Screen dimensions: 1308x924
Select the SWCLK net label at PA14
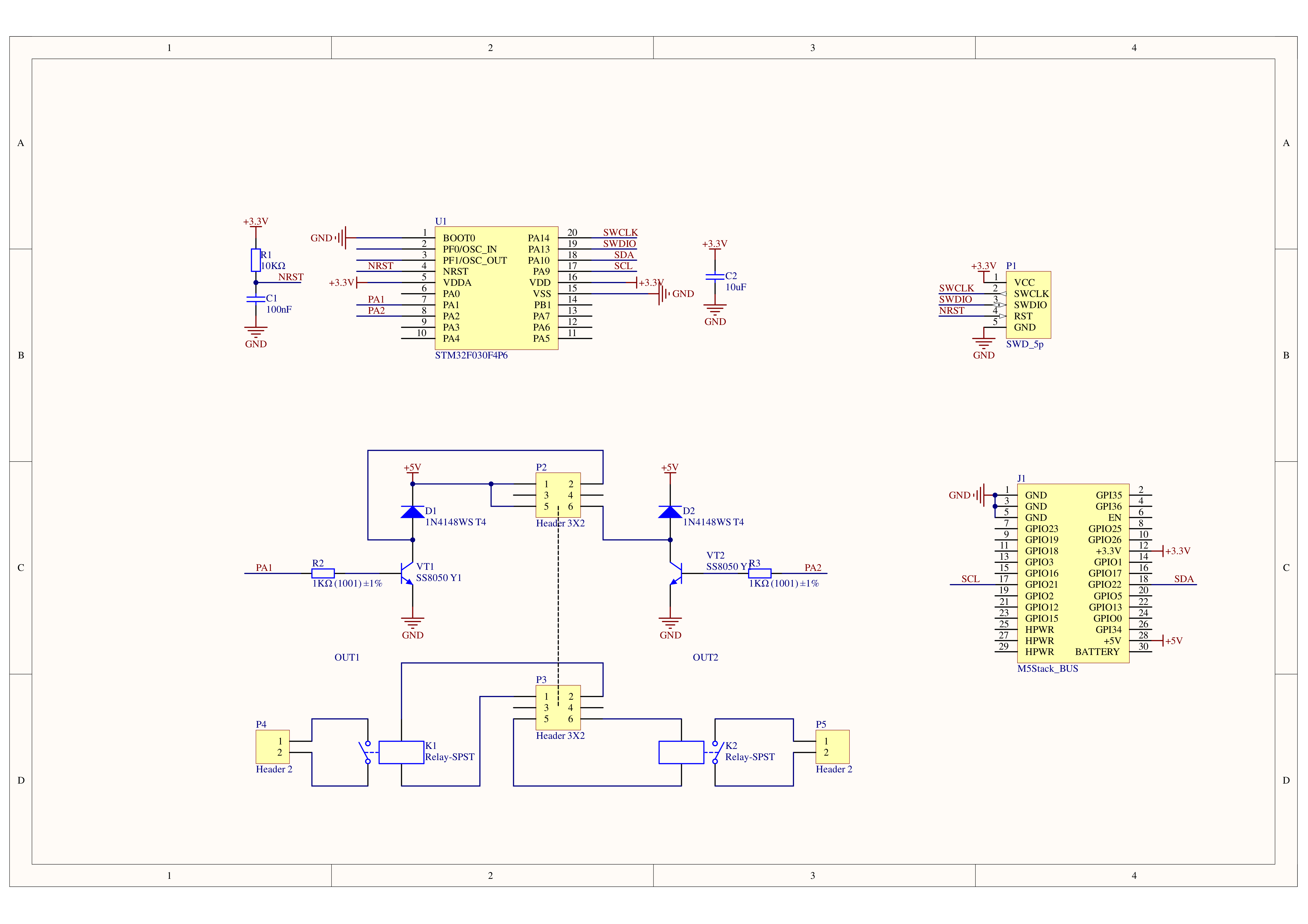coord(620,232)
